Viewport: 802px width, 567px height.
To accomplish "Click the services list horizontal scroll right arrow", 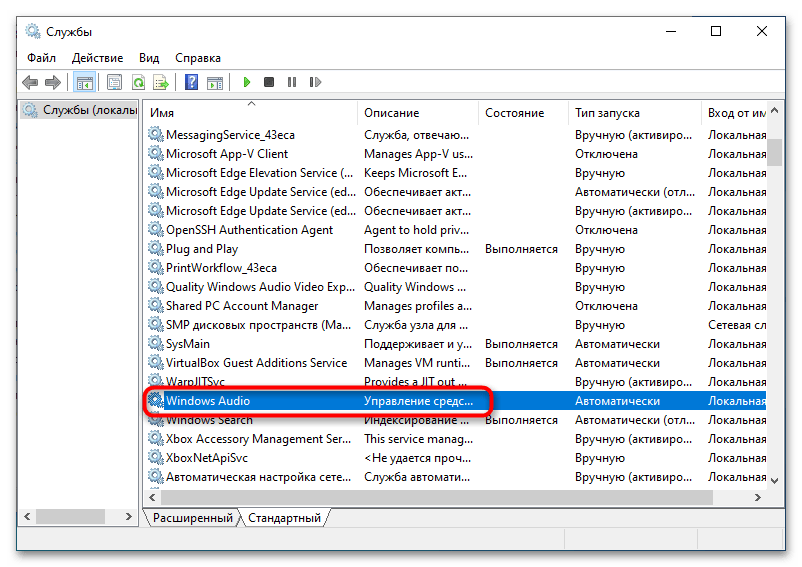I will (x=758, y=497).
